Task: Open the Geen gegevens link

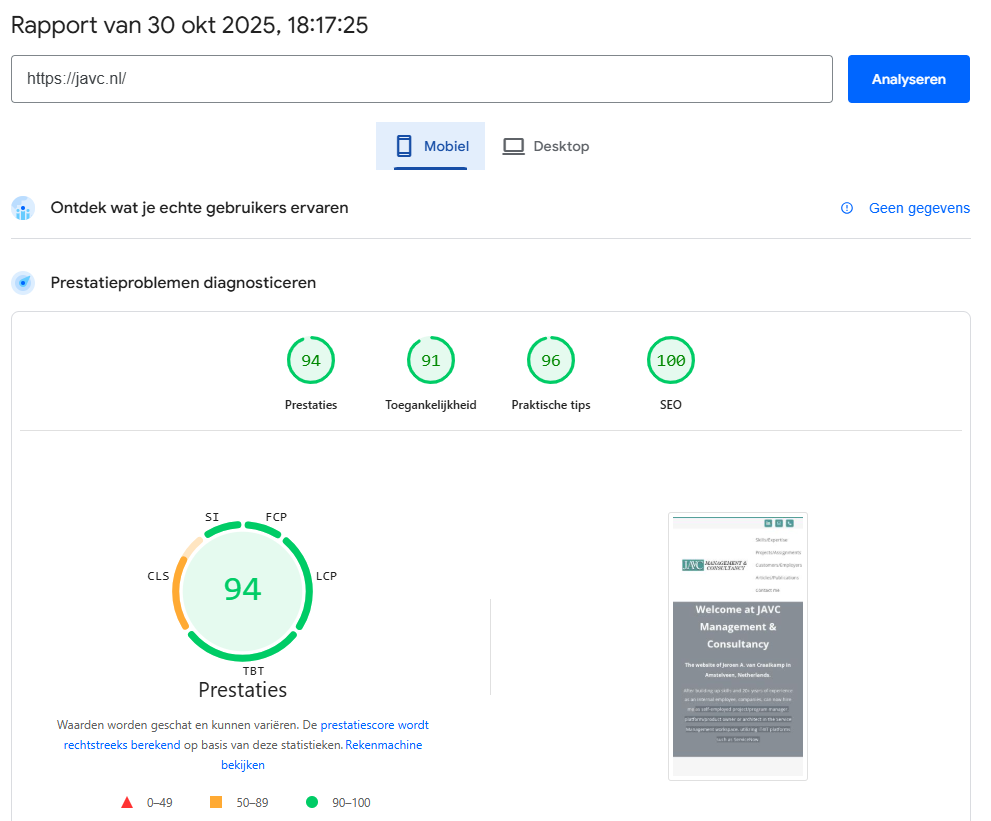Action: pyautogui.click(x=919, y=208)
